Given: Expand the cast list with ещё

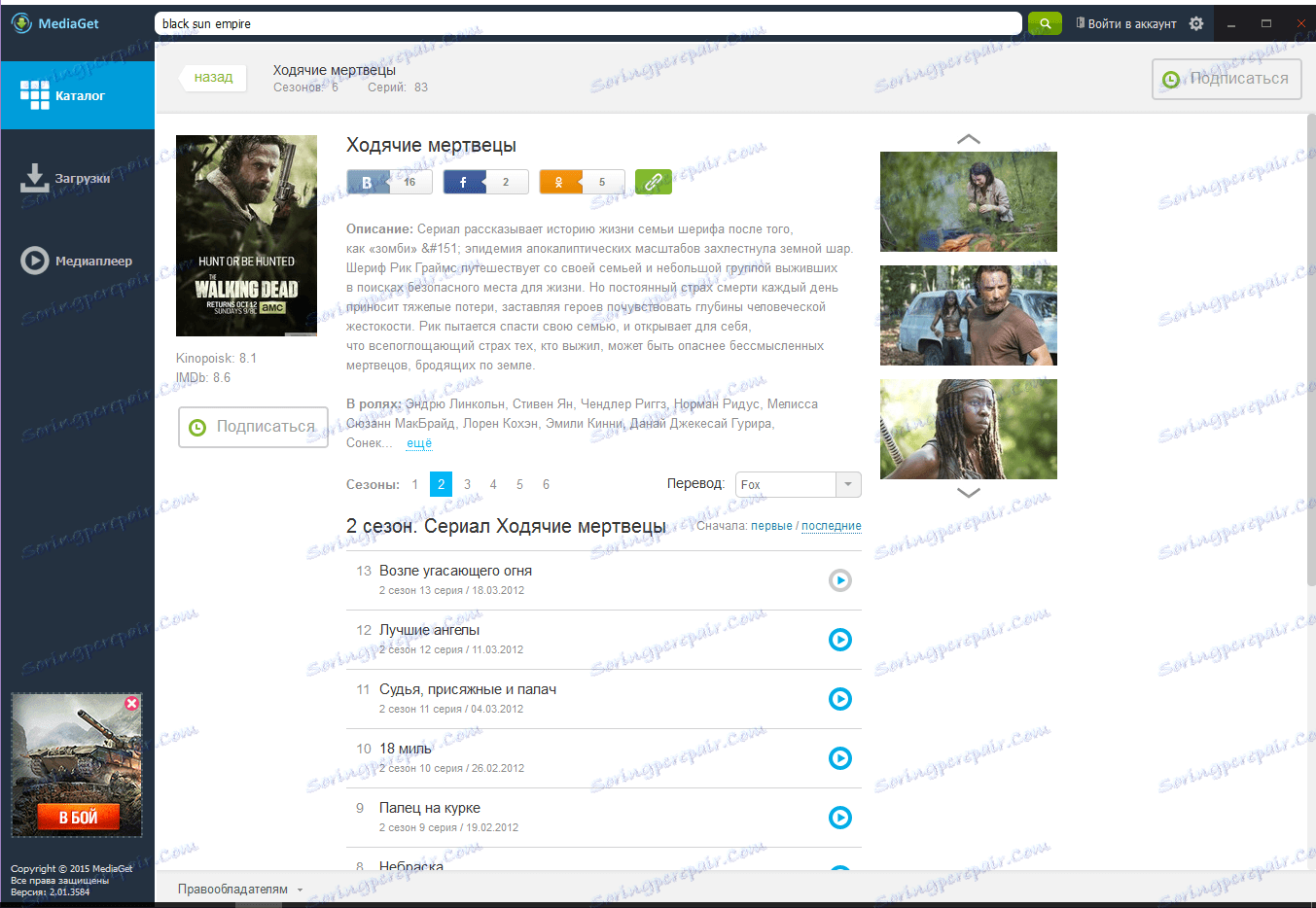Looking at the screenshot, I should (x=419, y=442).
